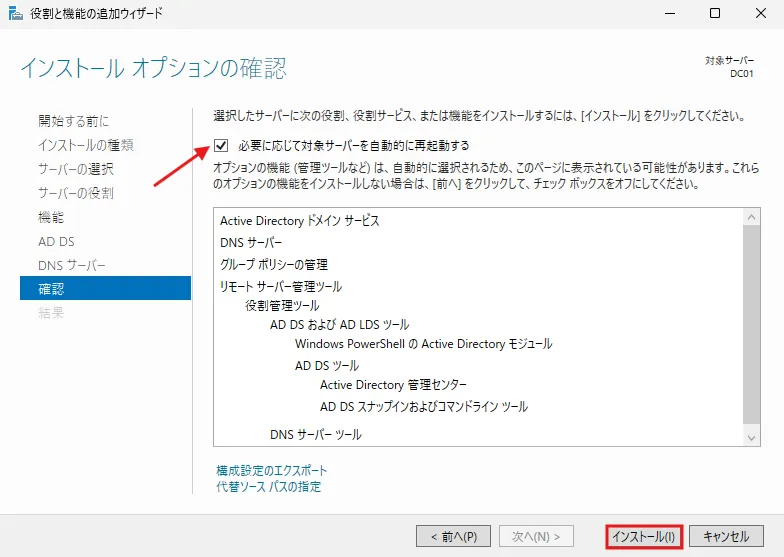Click the 次へ(N) > button
Screen dimensions: 784x557
[536, 536]
